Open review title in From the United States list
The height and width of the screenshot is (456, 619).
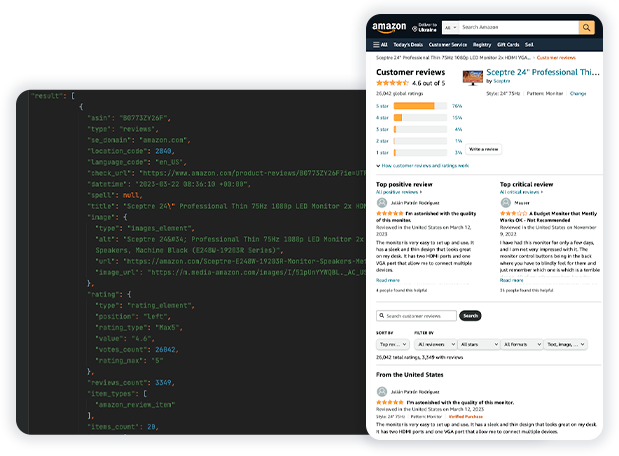point(460,402)
